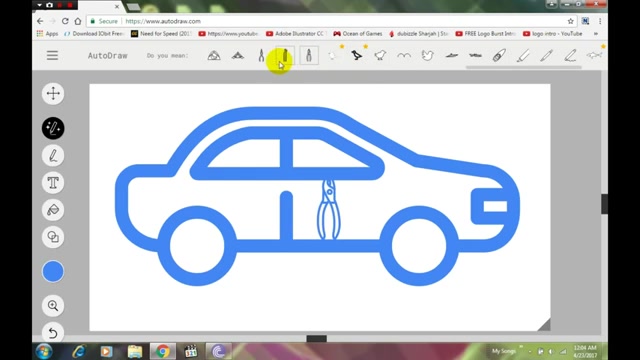640x360 pixels.
Task: Choose the second triangle suggestion
Action: tap(238, 56)
